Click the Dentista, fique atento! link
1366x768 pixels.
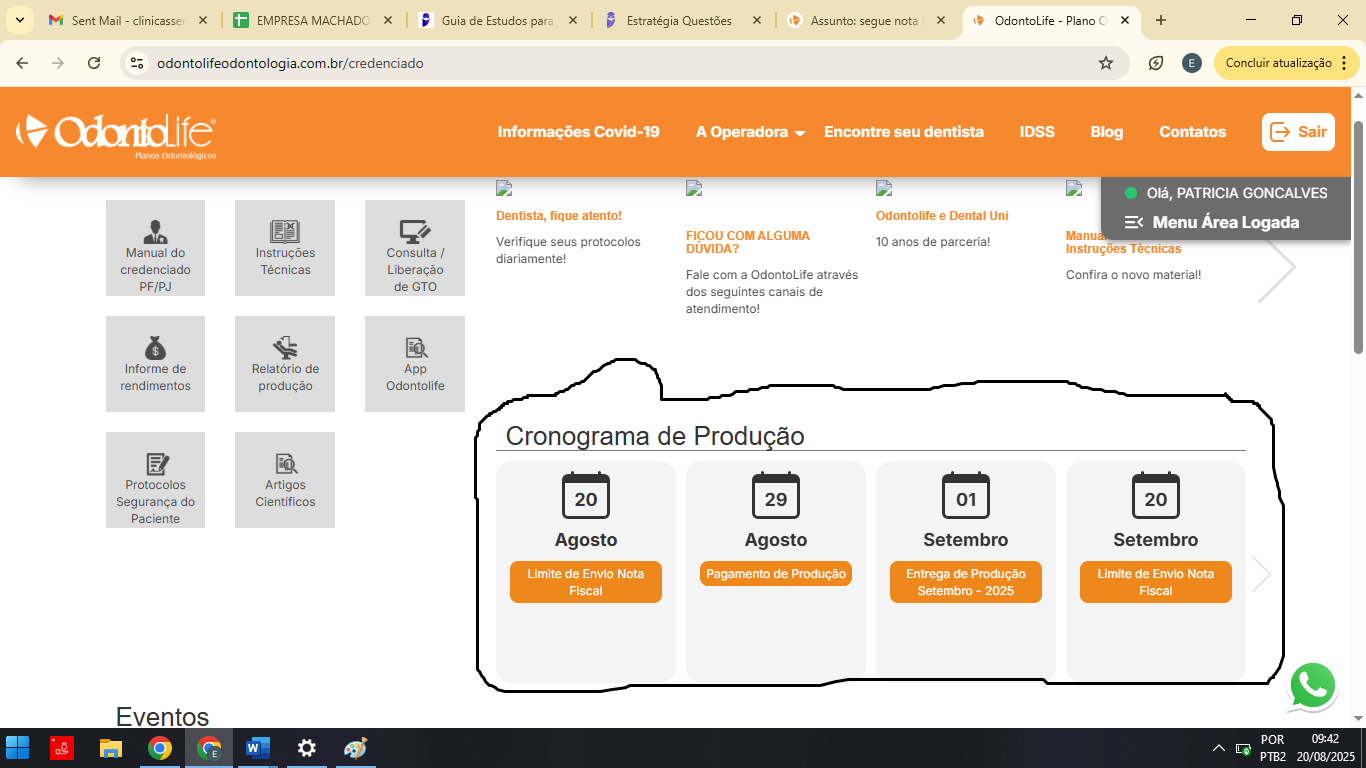coord(558,216)
